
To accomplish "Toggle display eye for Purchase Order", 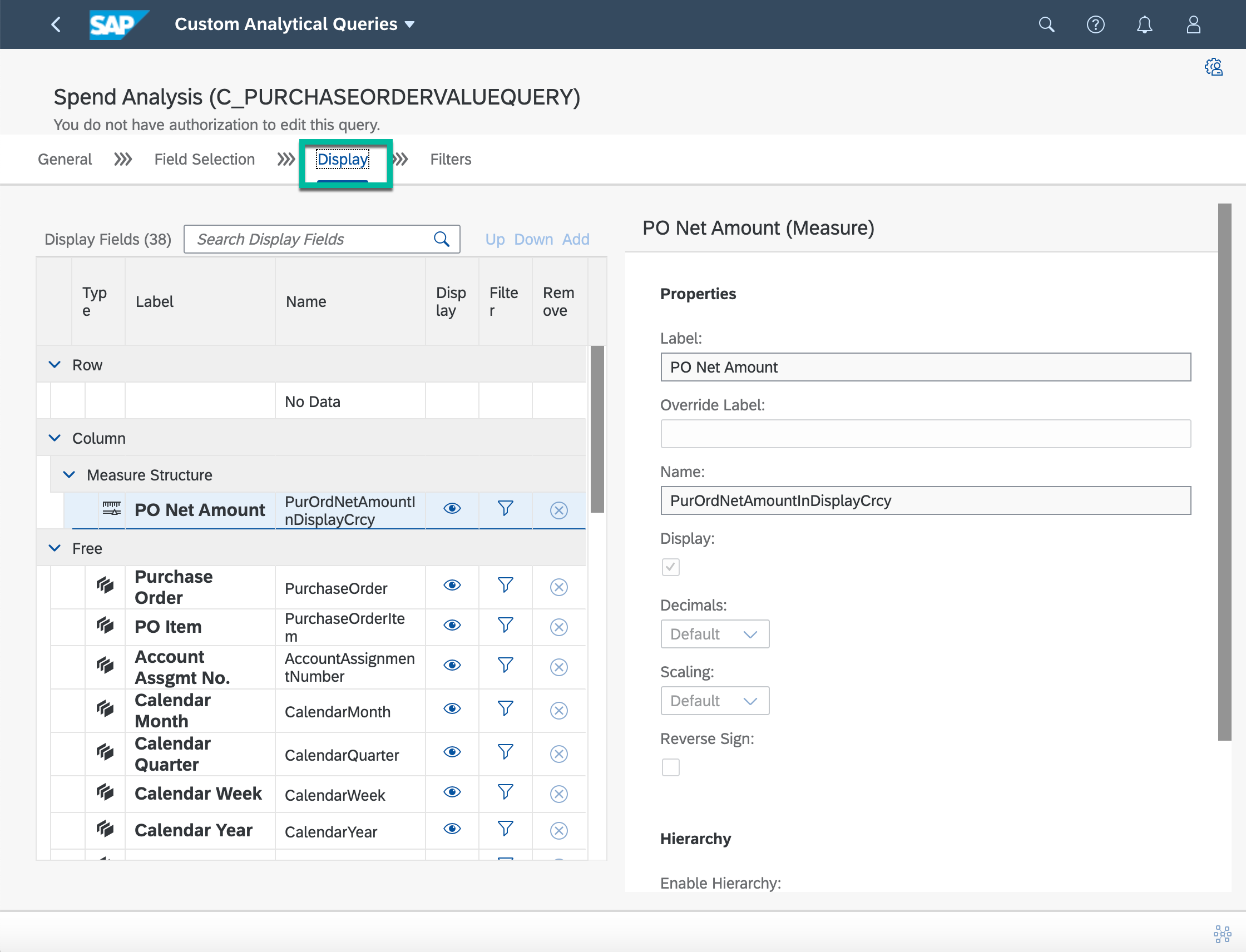I will tap(452, 586).
